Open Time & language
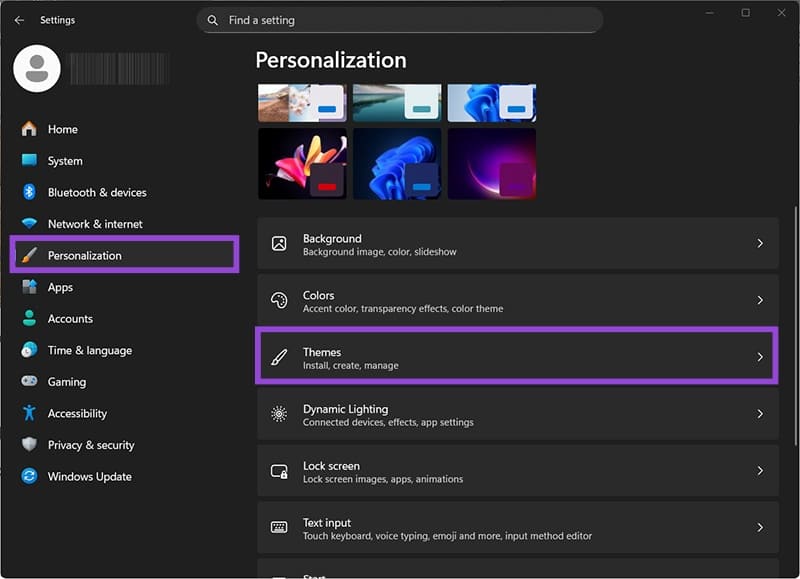800x579 pixels. (x=124, y=350)
